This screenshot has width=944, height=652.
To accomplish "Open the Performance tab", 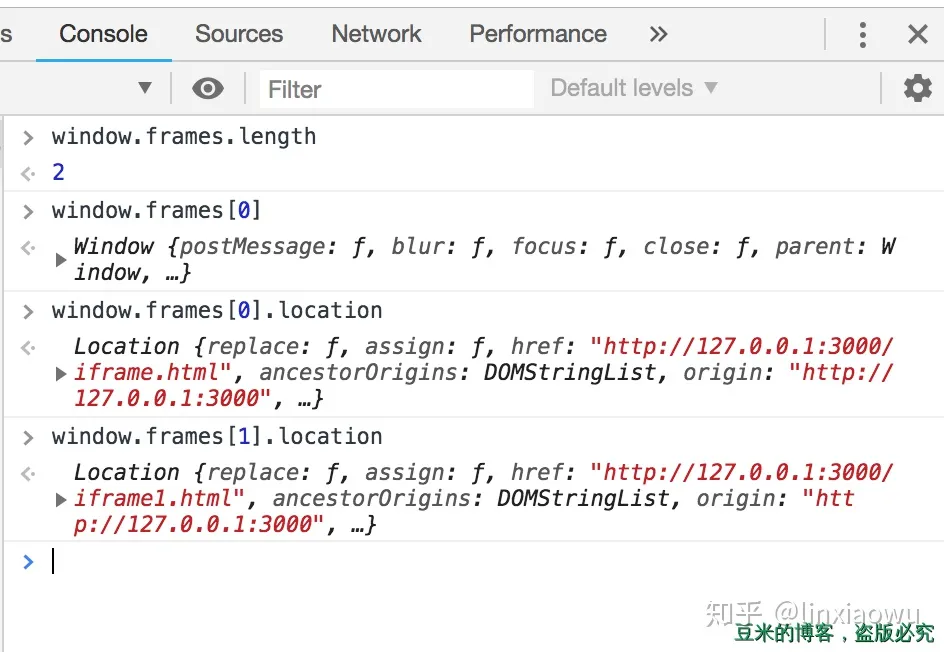I will coord(538,34).
